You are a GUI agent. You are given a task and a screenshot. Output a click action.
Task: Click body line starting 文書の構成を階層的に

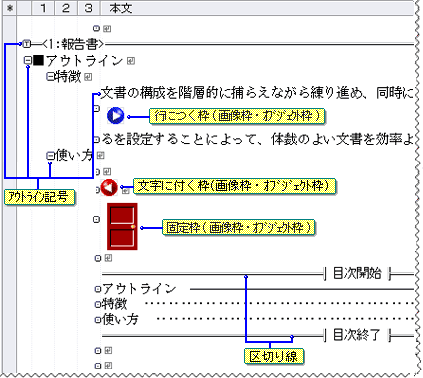(257, 93)
